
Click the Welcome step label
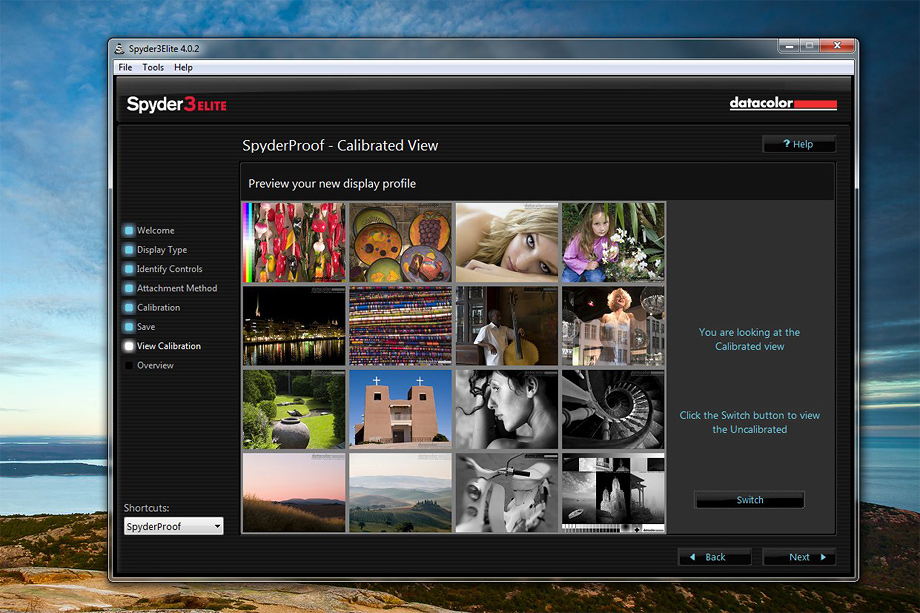(x=155, y=231)
